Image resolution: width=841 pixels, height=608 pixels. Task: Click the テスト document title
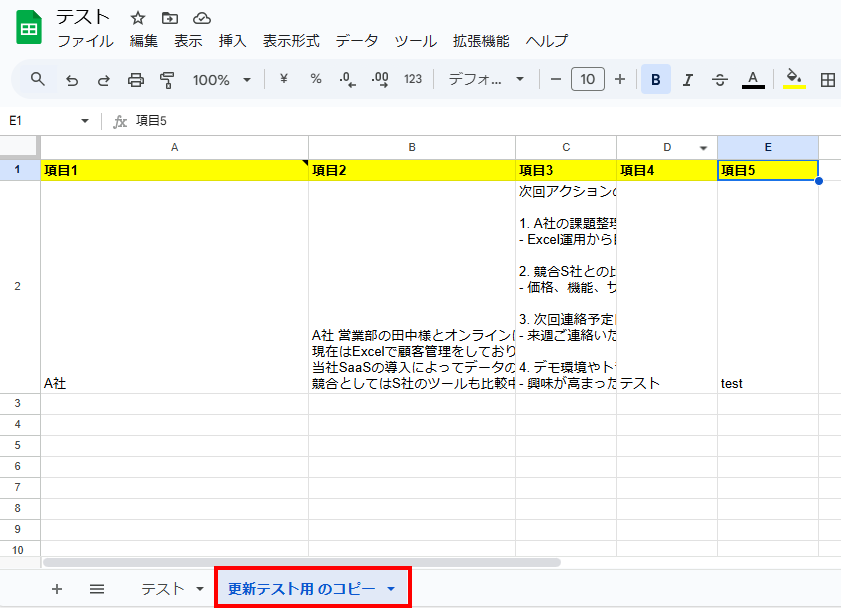(83, 17)
